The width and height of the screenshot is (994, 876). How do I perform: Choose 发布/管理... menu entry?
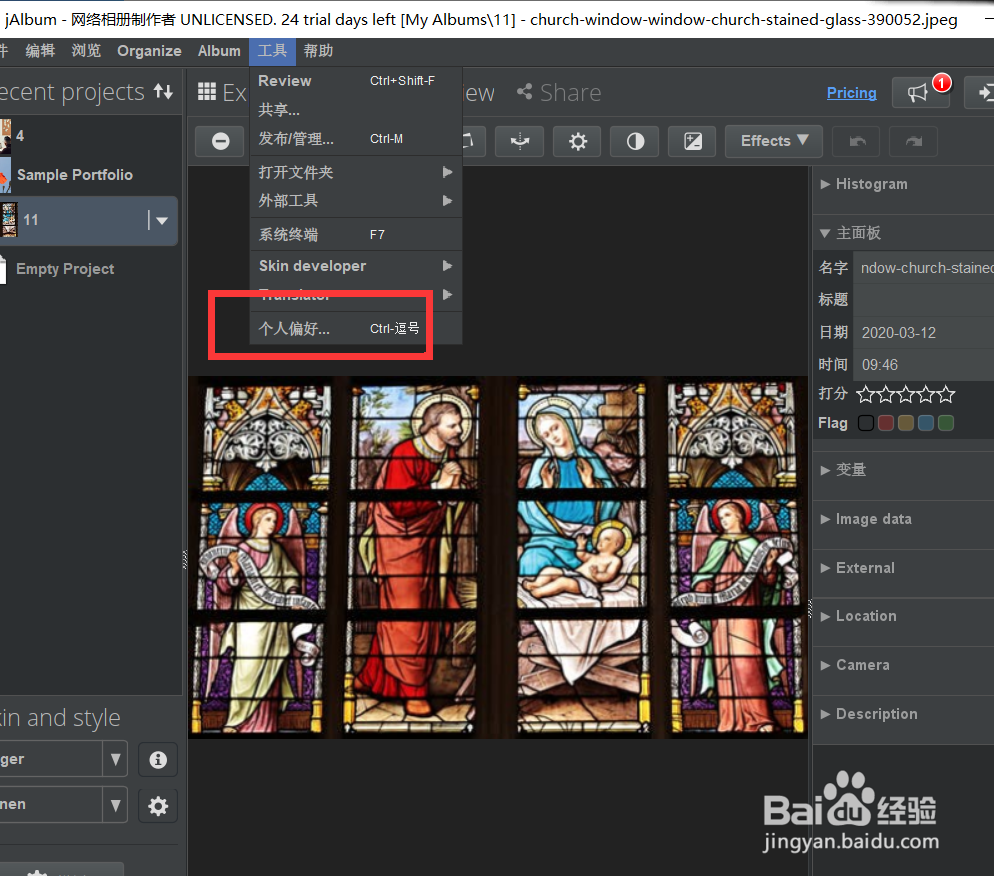(x=356, y=139)
